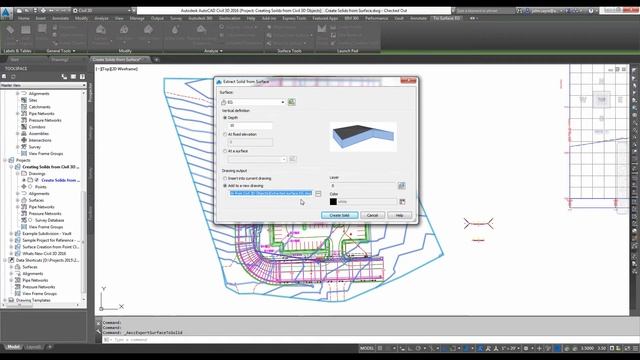Switch to the Create Solids from Surface drawing tab
Viewport: 640px width, 360px height.
click(x=117, y=60)
